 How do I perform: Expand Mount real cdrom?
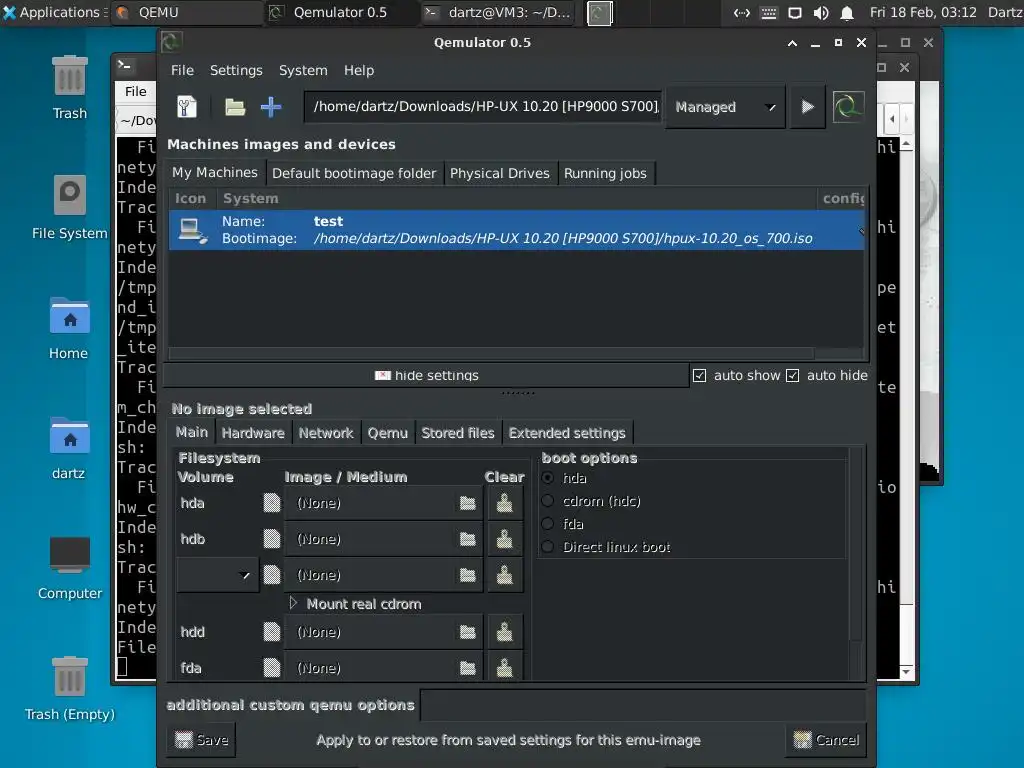click(293, 603)
